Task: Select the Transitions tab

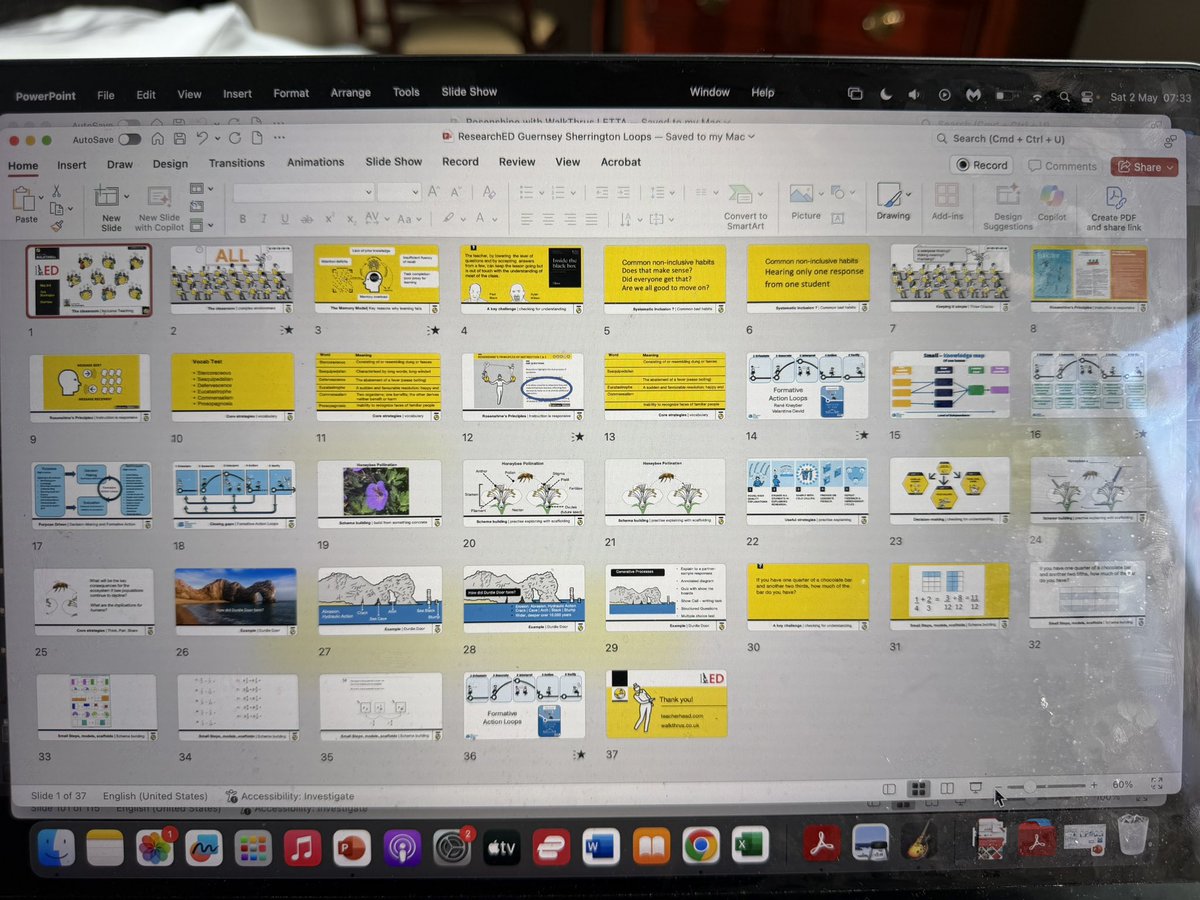Action: 237,163
